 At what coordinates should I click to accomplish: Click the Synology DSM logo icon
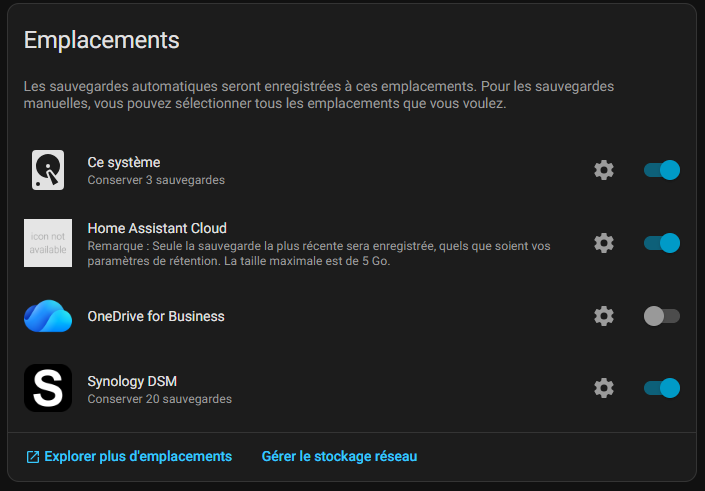[48, 388]
